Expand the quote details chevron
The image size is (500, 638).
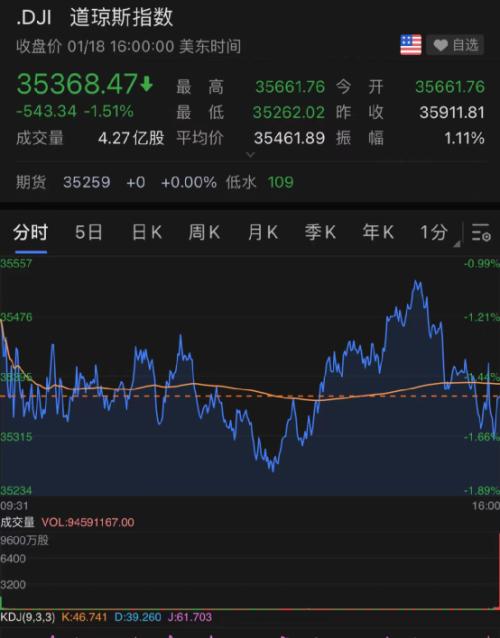(251, 155)
